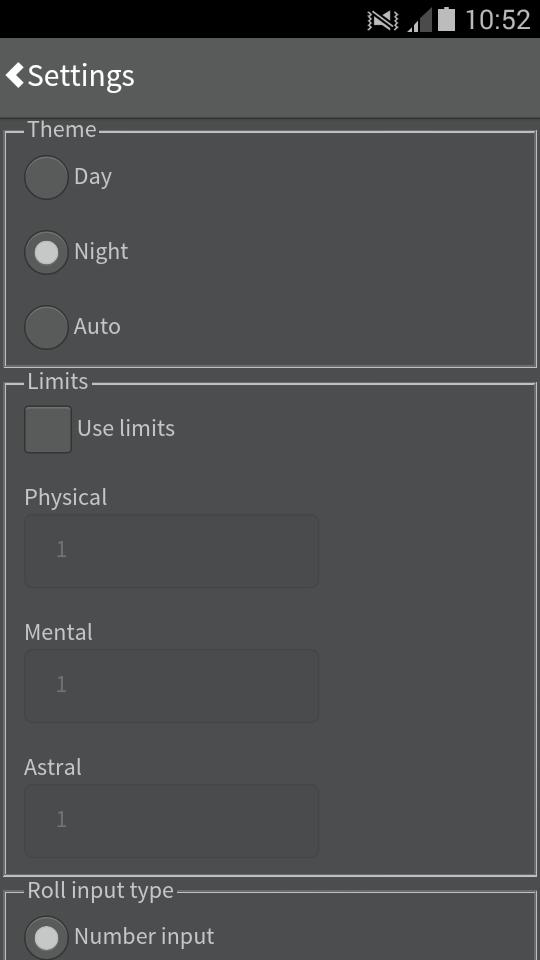The width and height of the screenshot is (540, 960).
Task: Tap the Day label text
Action: pos(93,177)
